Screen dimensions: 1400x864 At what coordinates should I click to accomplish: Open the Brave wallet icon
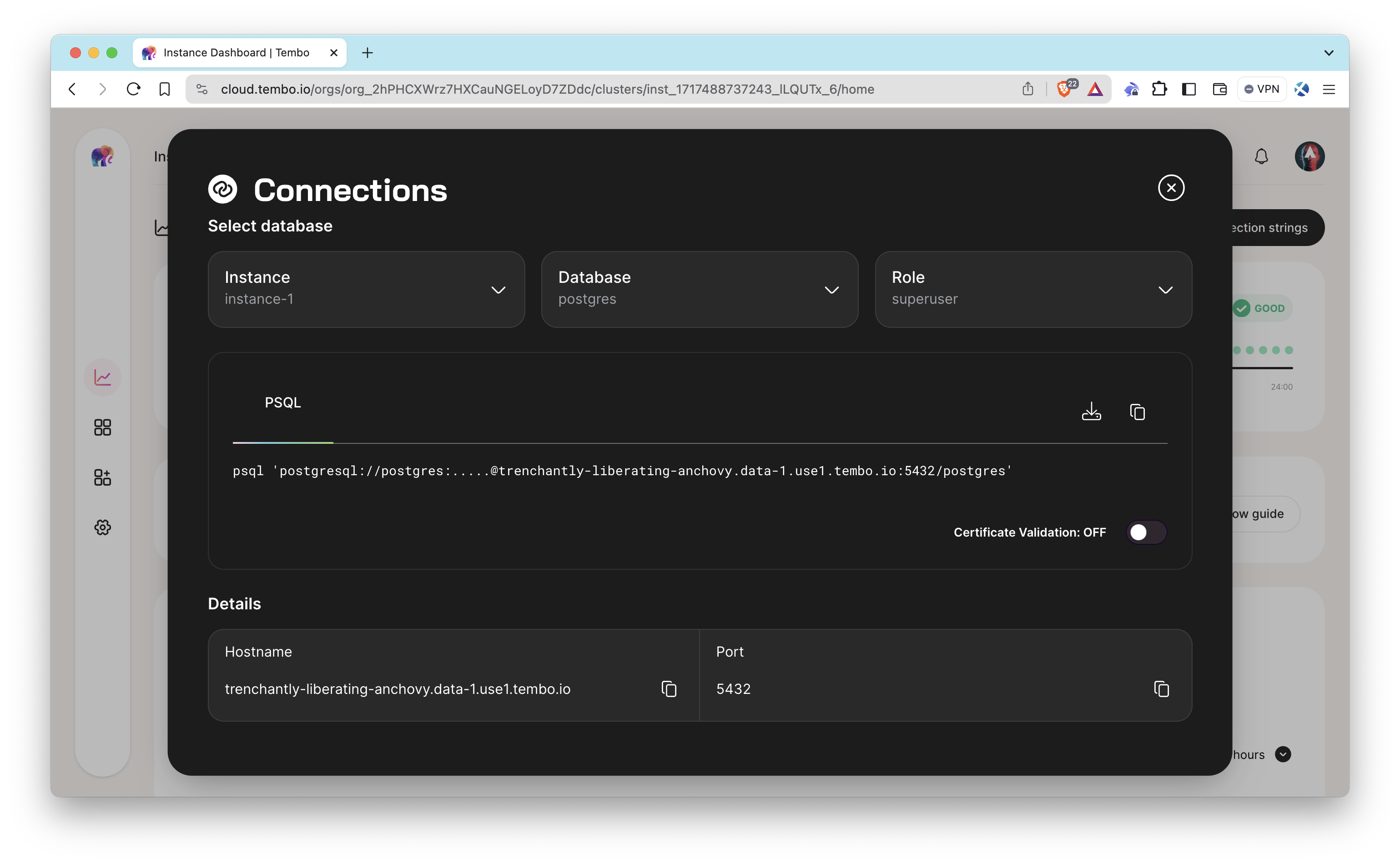(x=1219, y=89)
